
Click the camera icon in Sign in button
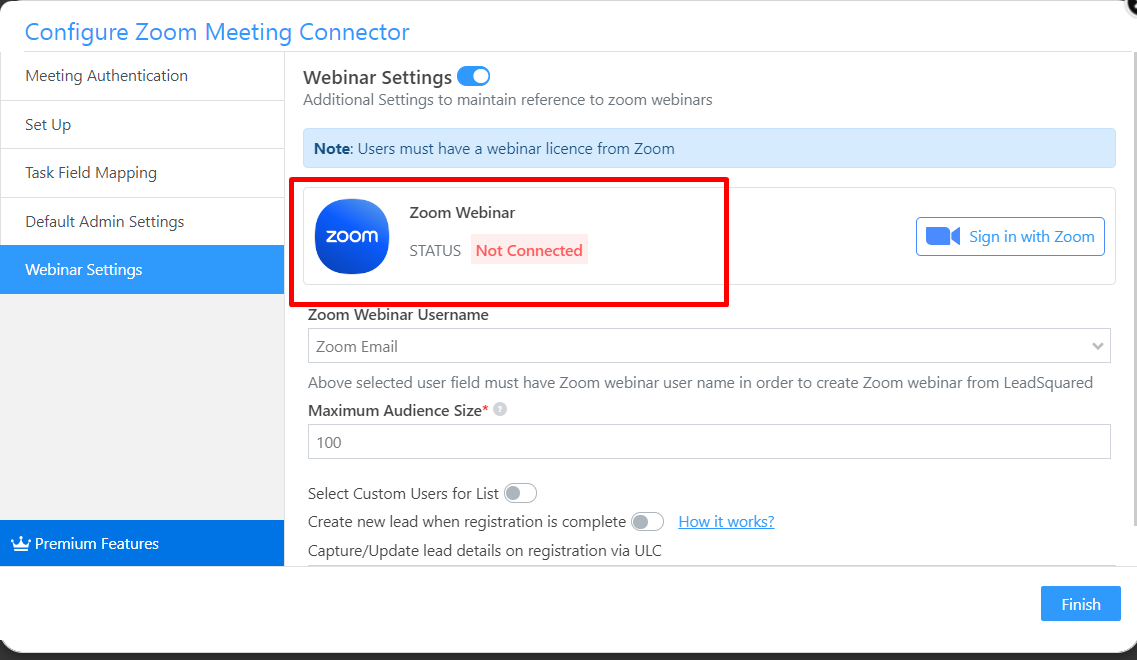[x=942, y=236]
